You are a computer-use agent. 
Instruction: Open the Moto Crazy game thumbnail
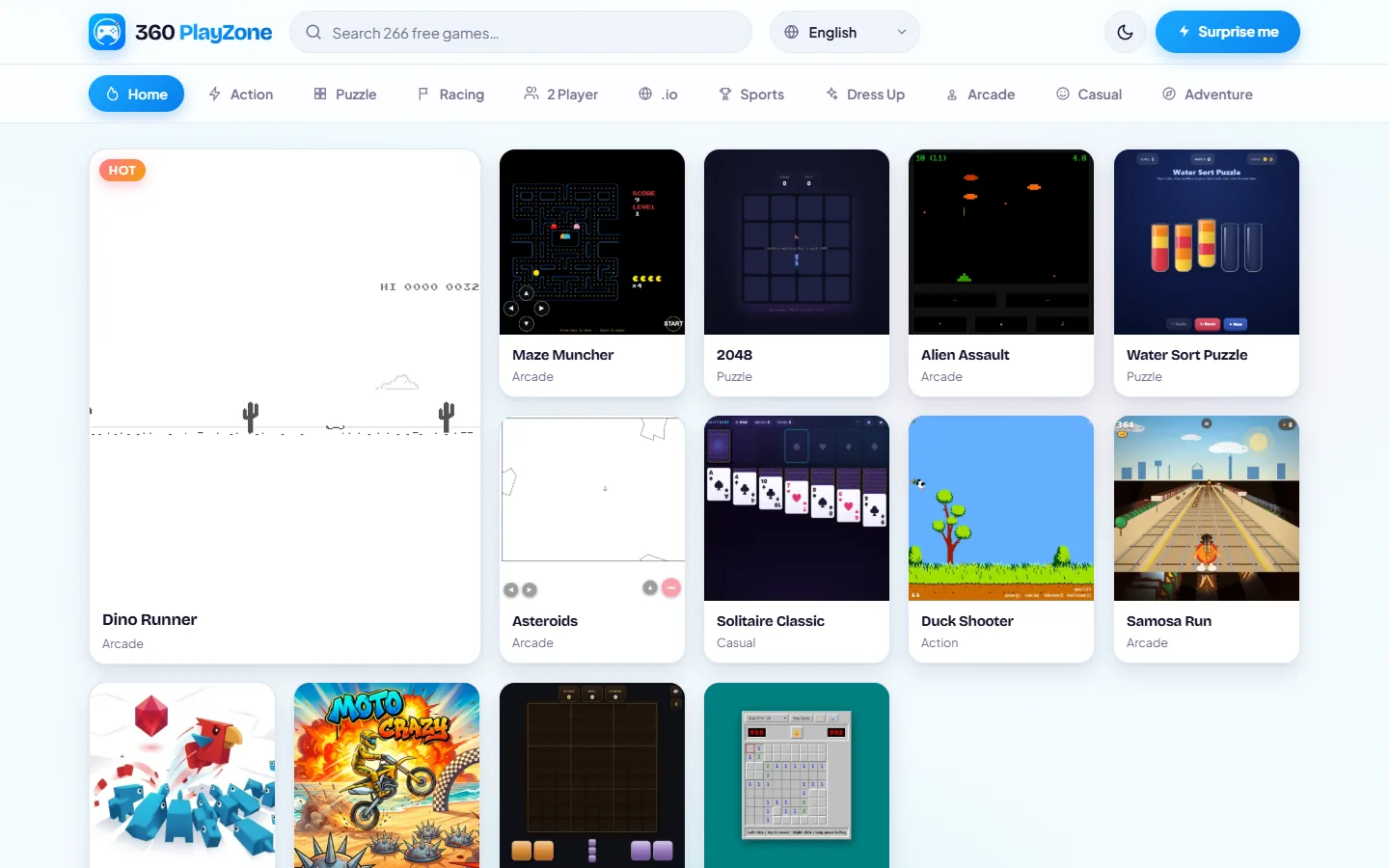pos(387,775)
